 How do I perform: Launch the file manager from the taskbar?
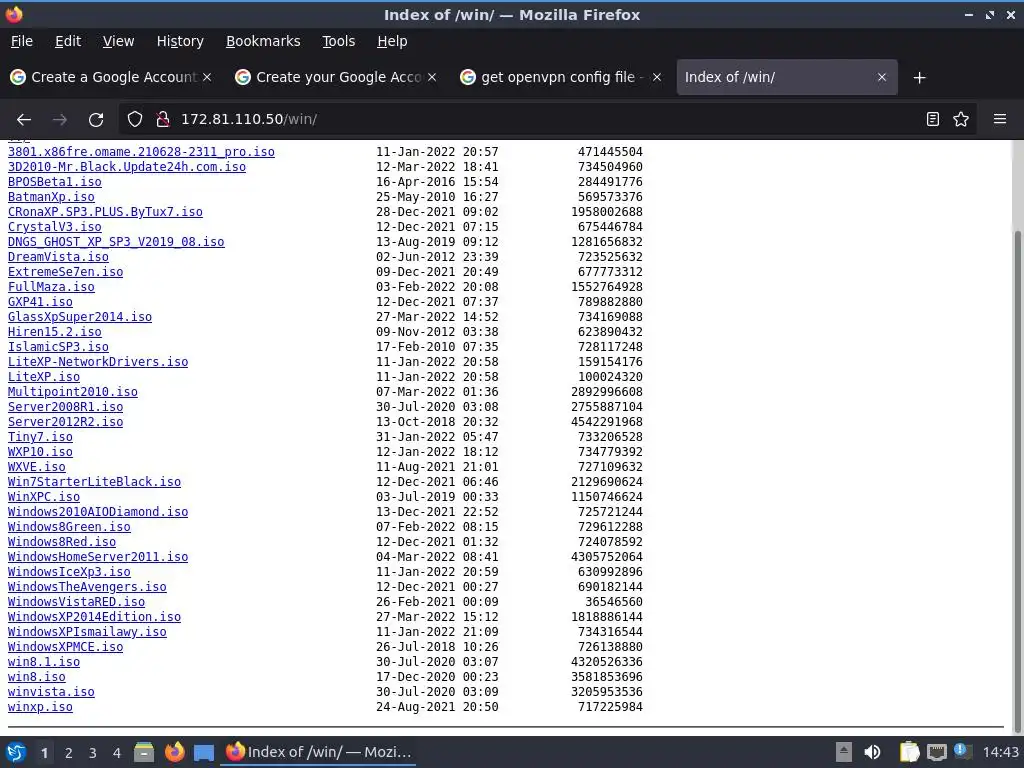[x=144, y=752]
